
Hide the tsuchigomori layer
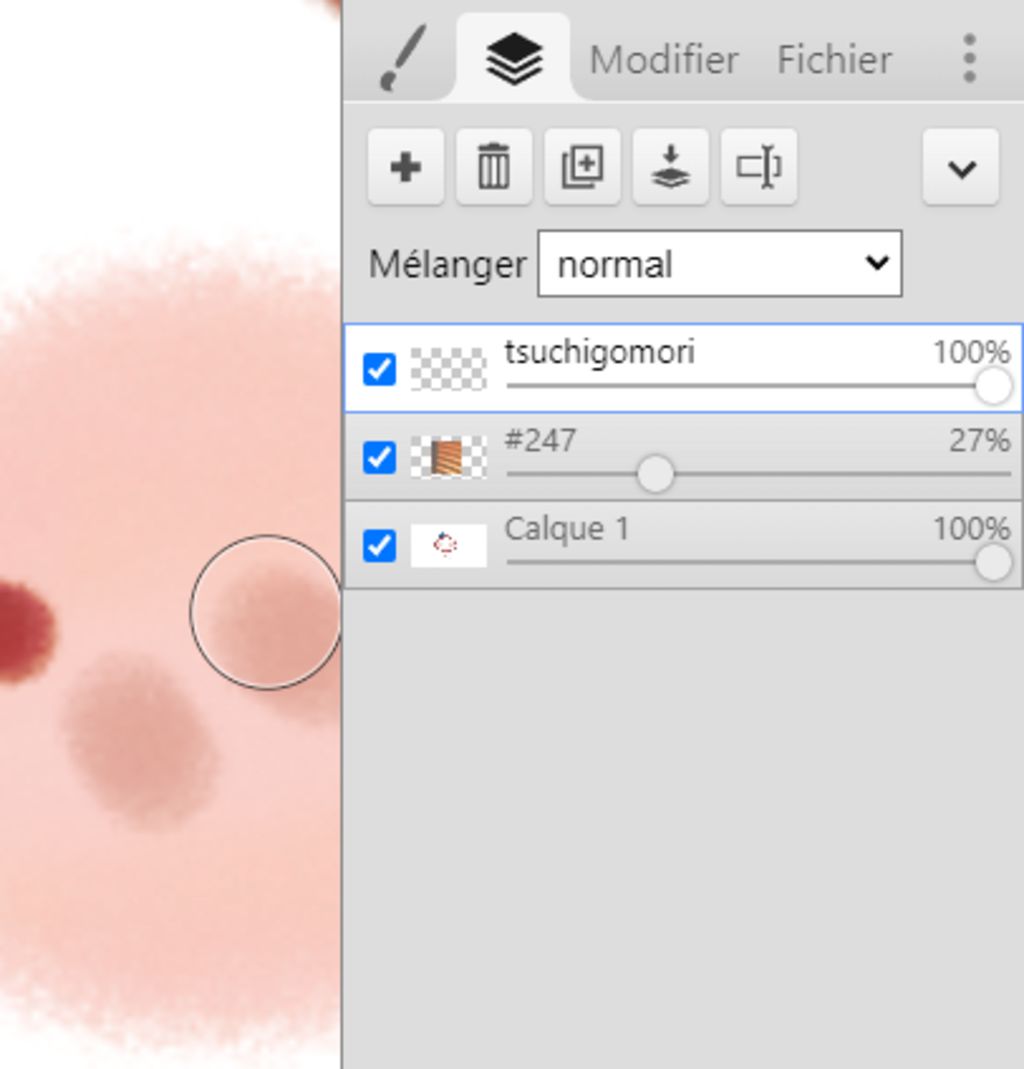(x=379, y=369)
